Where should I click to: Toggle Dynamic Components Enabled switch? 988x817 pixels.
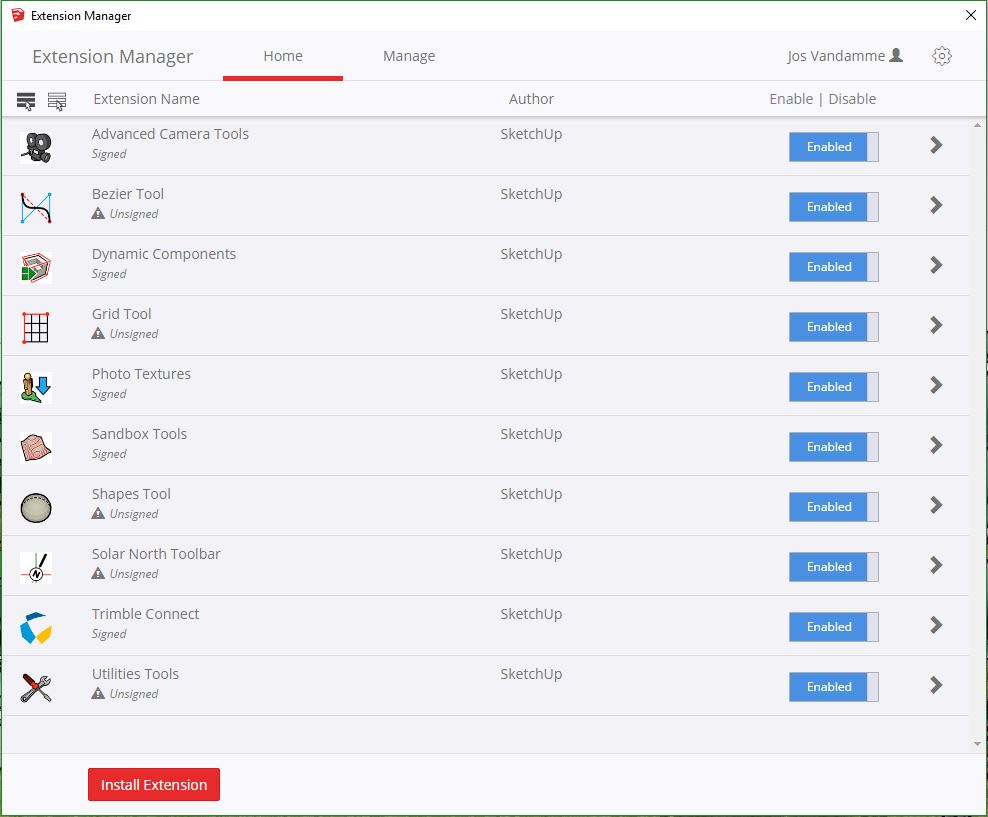coord(834,266)
